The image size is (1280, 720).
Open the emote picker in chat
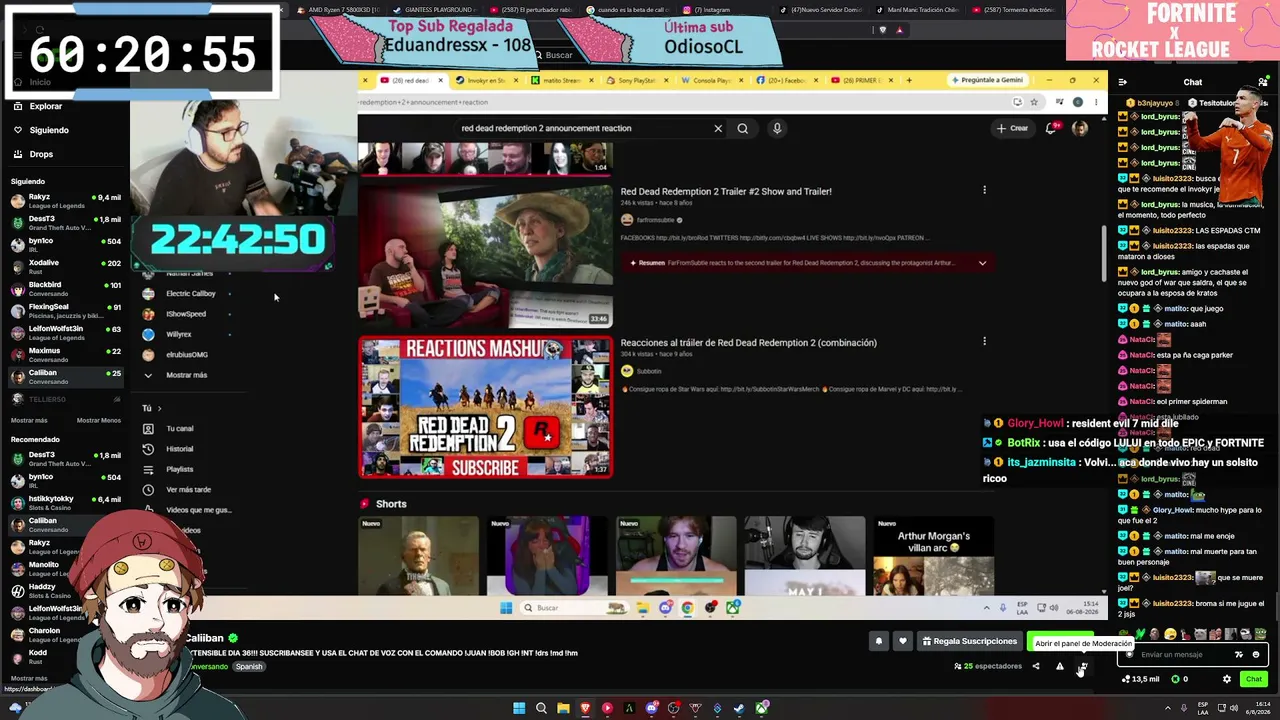coord(1256,655)
